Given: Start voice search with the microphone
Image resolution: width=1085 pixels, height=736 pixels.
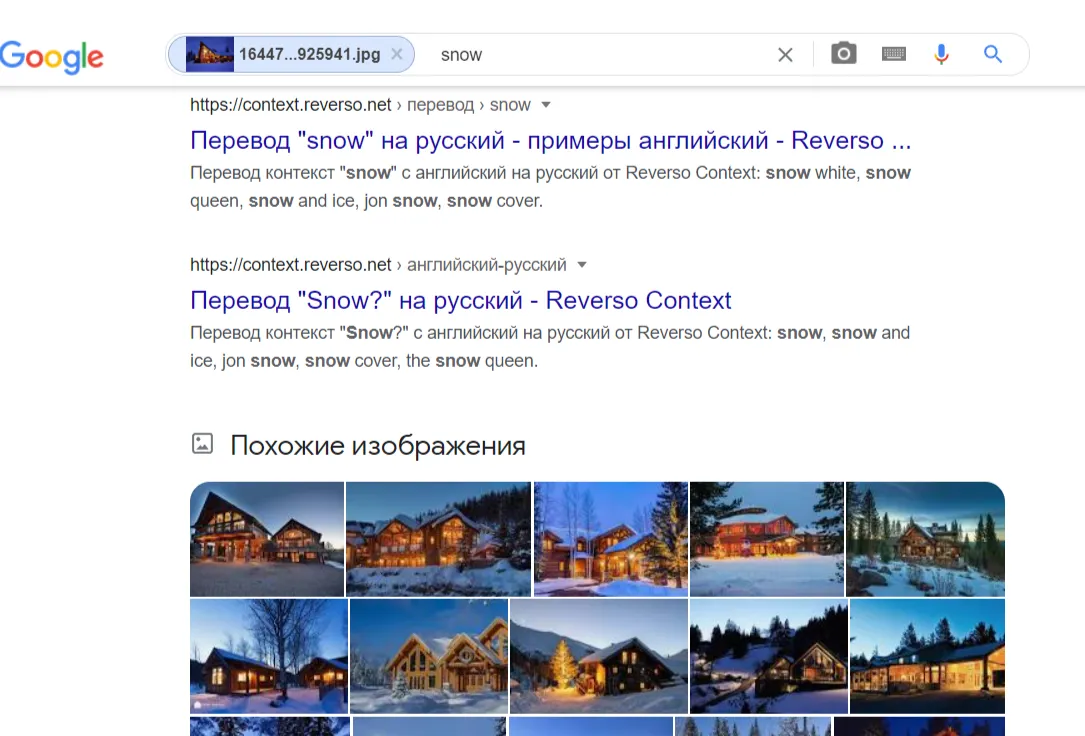Looking at the screenshot, I should pyautogui.click(x=941, y=54).
